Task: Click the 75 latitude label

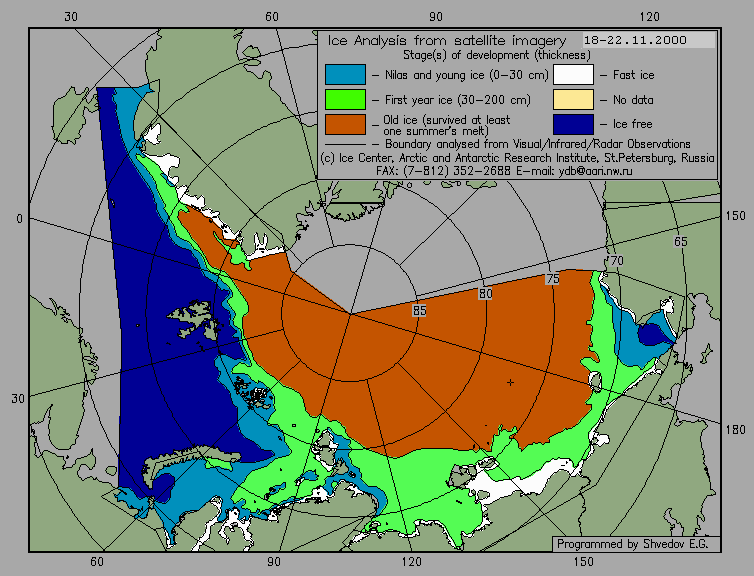Action: [x=553, y=279]
